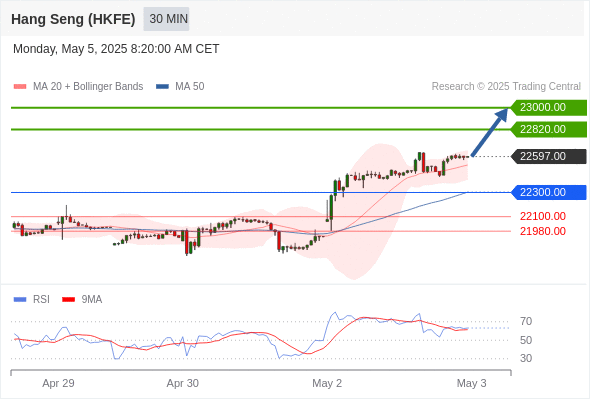Click the blue RSI legend swatch
Screen dimensions: 590x400
click(x=20, y=300)
